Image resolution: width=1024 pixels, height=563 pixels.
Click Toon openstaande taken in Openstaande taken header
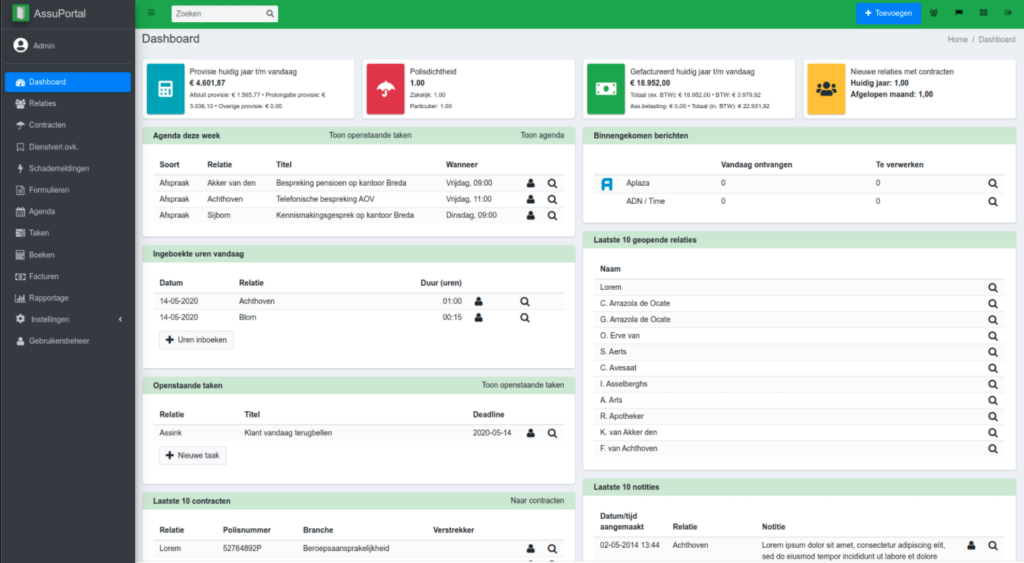pos(522,385)
